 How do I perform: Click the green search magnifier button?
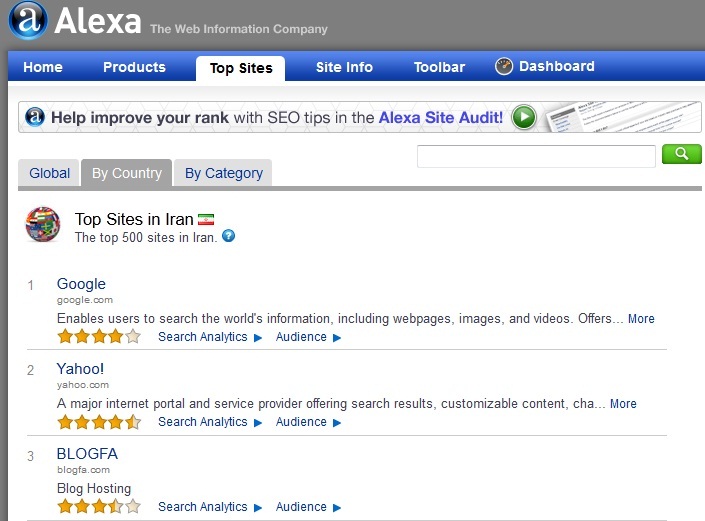[681, 154]
